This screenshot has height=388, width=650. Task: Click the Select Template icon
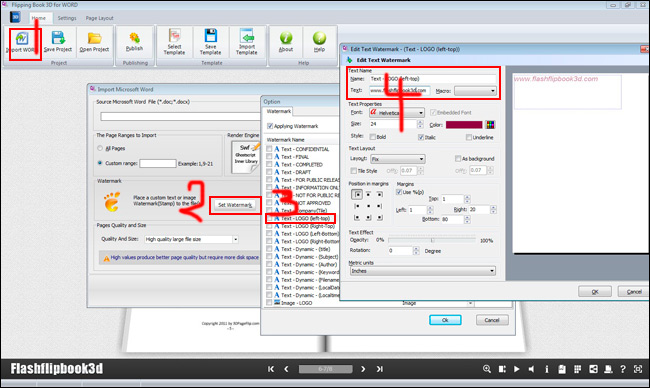(175, 36)
